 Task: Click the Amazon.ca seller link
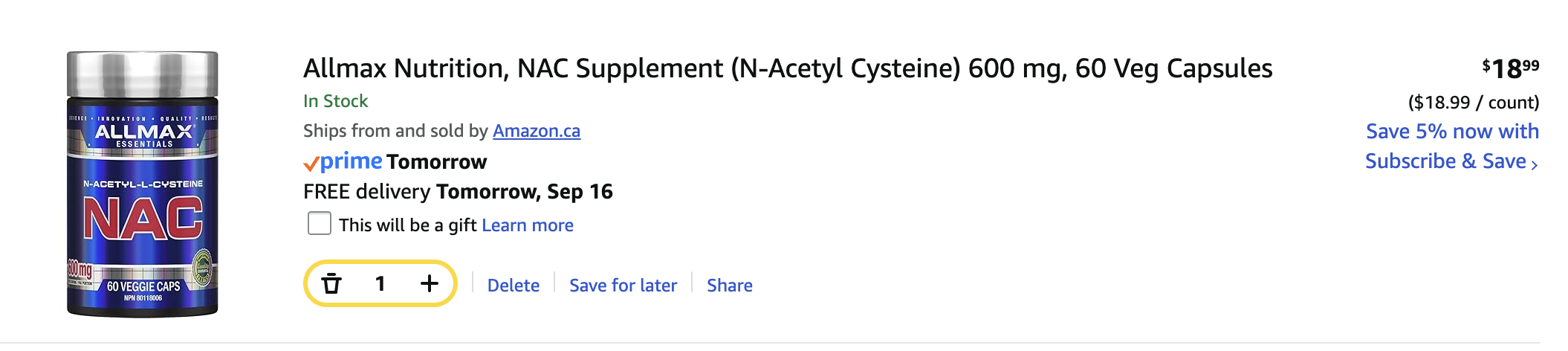point(536,131)
